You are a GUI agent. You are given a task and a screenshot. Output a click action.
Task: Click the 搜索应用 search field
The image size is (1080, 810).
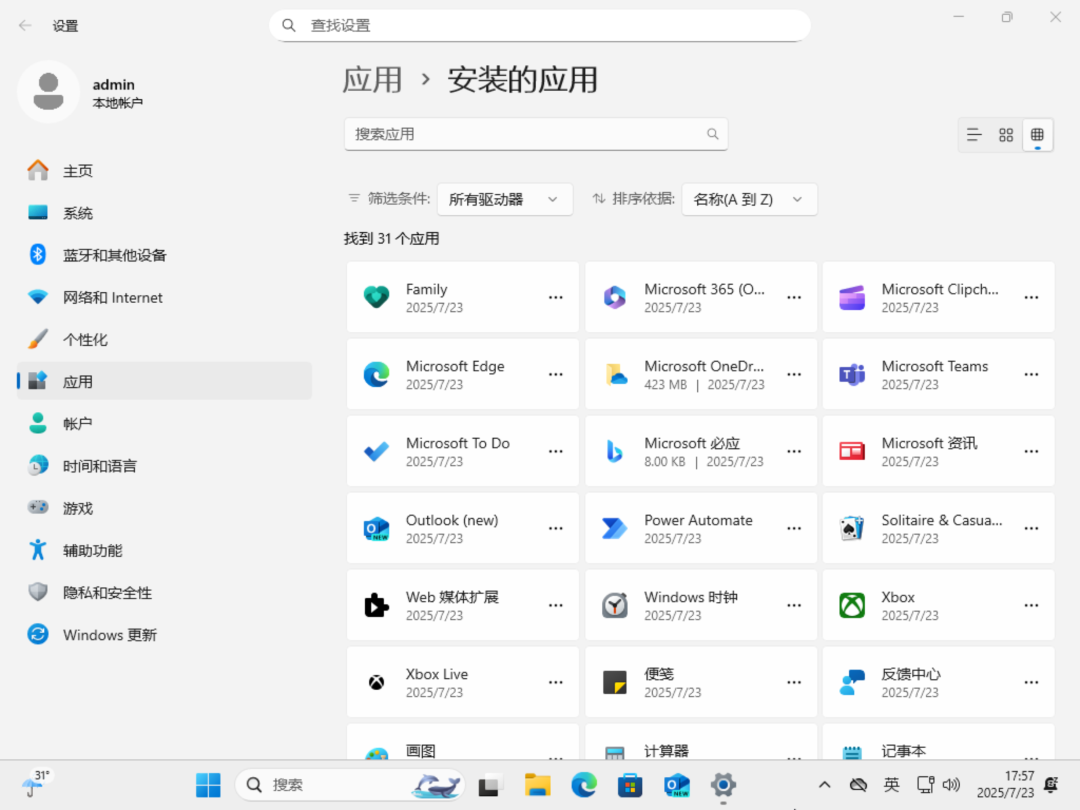(x=536, y=134)
